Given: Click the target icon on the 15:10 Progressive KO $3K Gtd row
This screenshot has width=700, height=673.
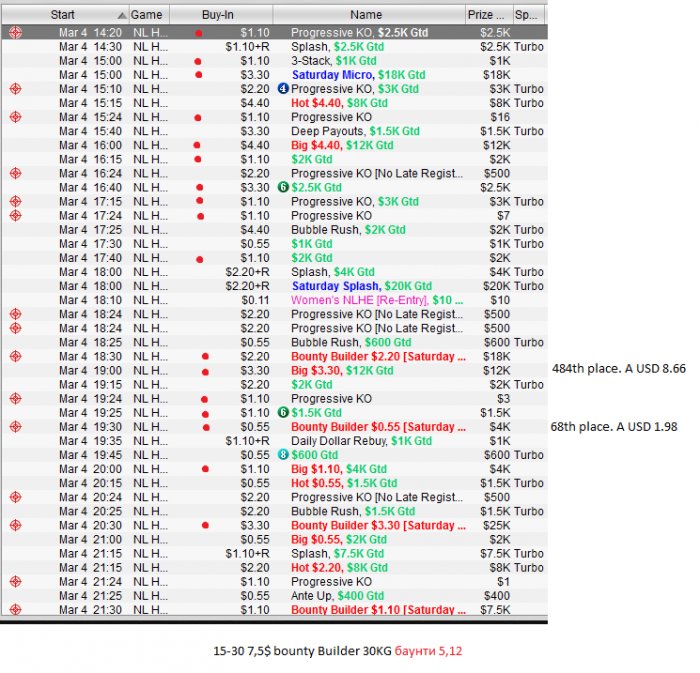Looking at the screenshot, I should 16,89.
